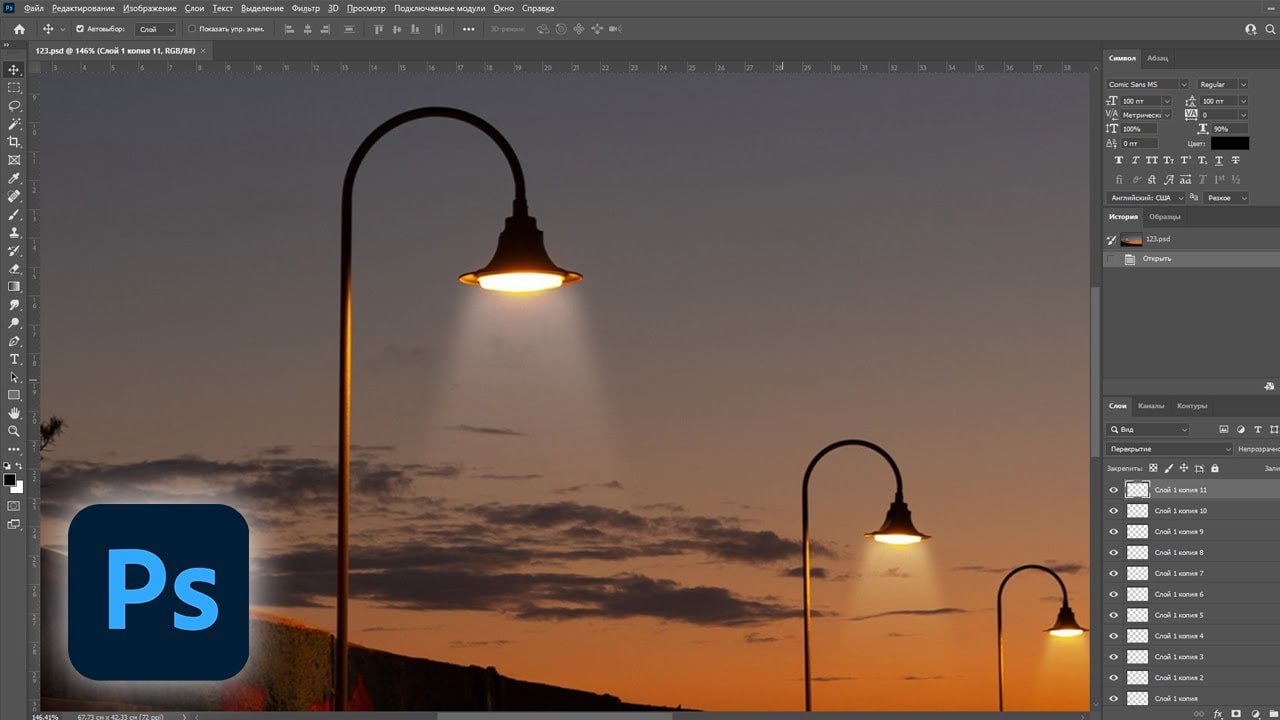Viewport: 1280px width, 720px height.
Task: Open the Comic Sans MS font dropdown
Action: point(1147,85)
